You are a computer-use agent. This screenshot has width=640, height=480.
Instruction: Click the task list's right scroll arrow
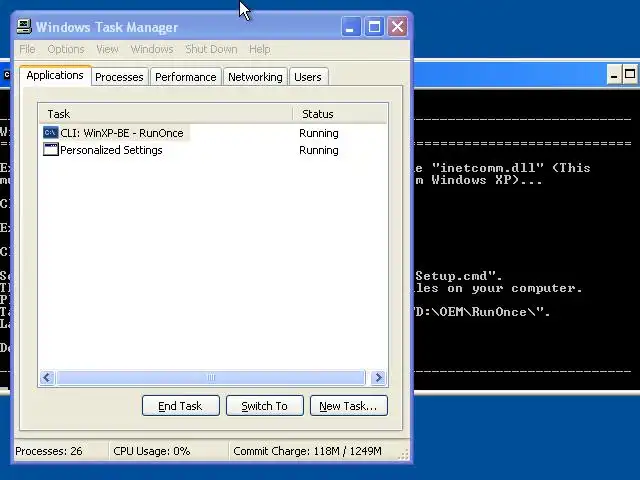pyautogui.click(x=378, y=378)
